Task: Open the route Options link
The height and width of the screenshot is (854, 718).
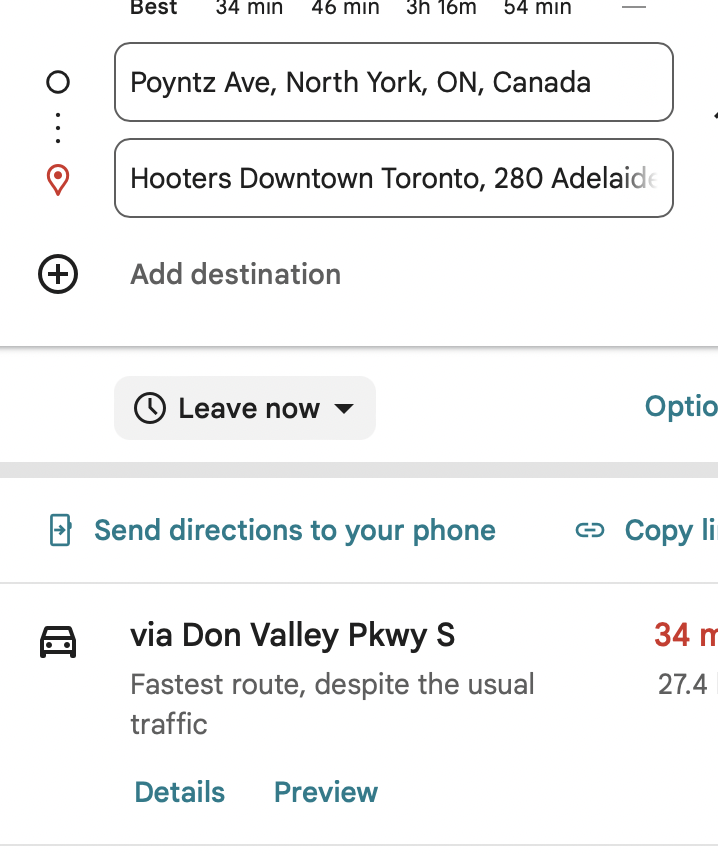Action: coord(681,407)
